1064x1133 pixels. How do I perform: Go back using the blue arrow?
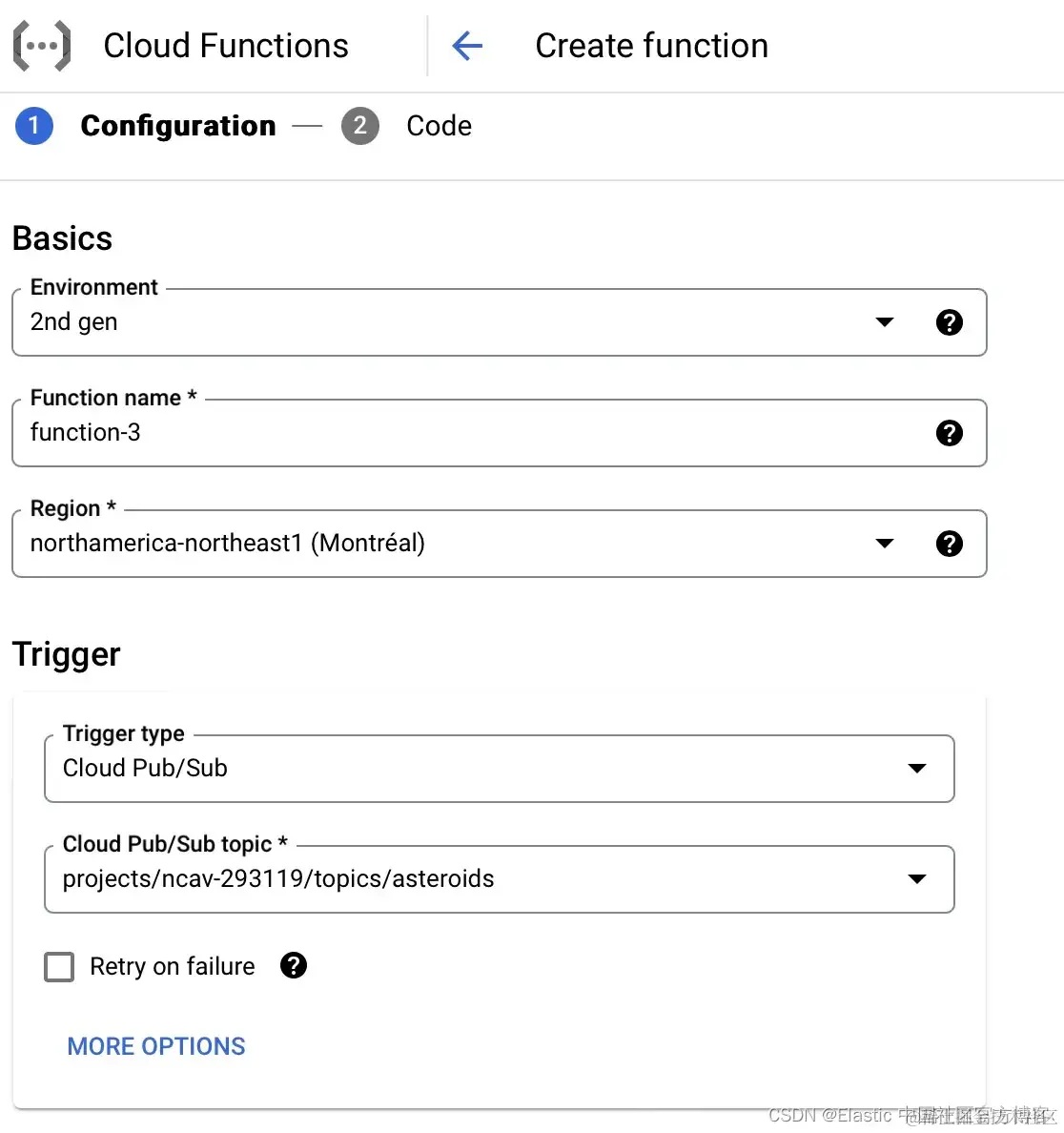(x=467, y=46)
